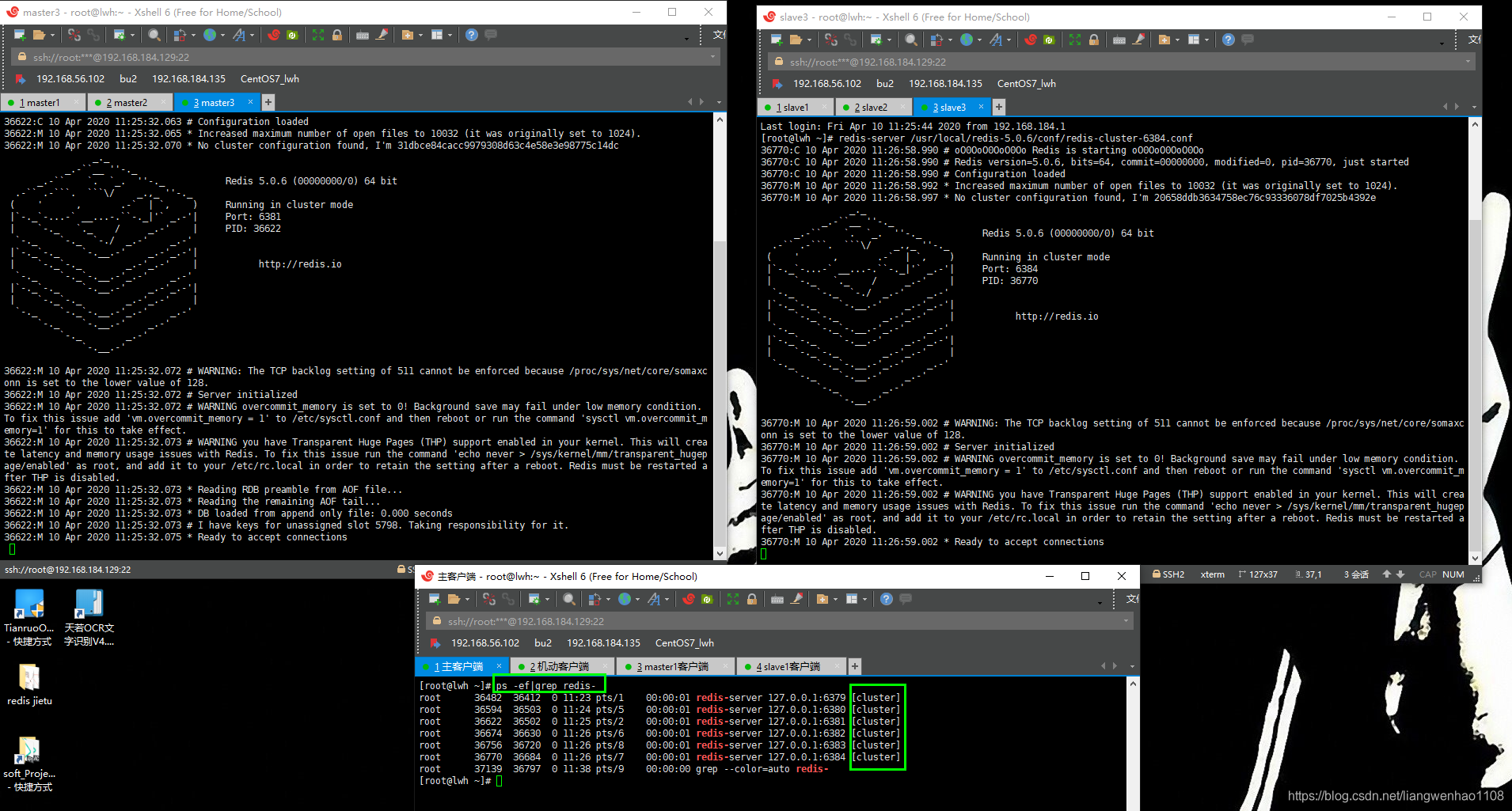Click highlighter icon in slave3 toolbar
Image resolution: width=1512 pixels, height=811 pixels.
click(x=1139, y=40)
